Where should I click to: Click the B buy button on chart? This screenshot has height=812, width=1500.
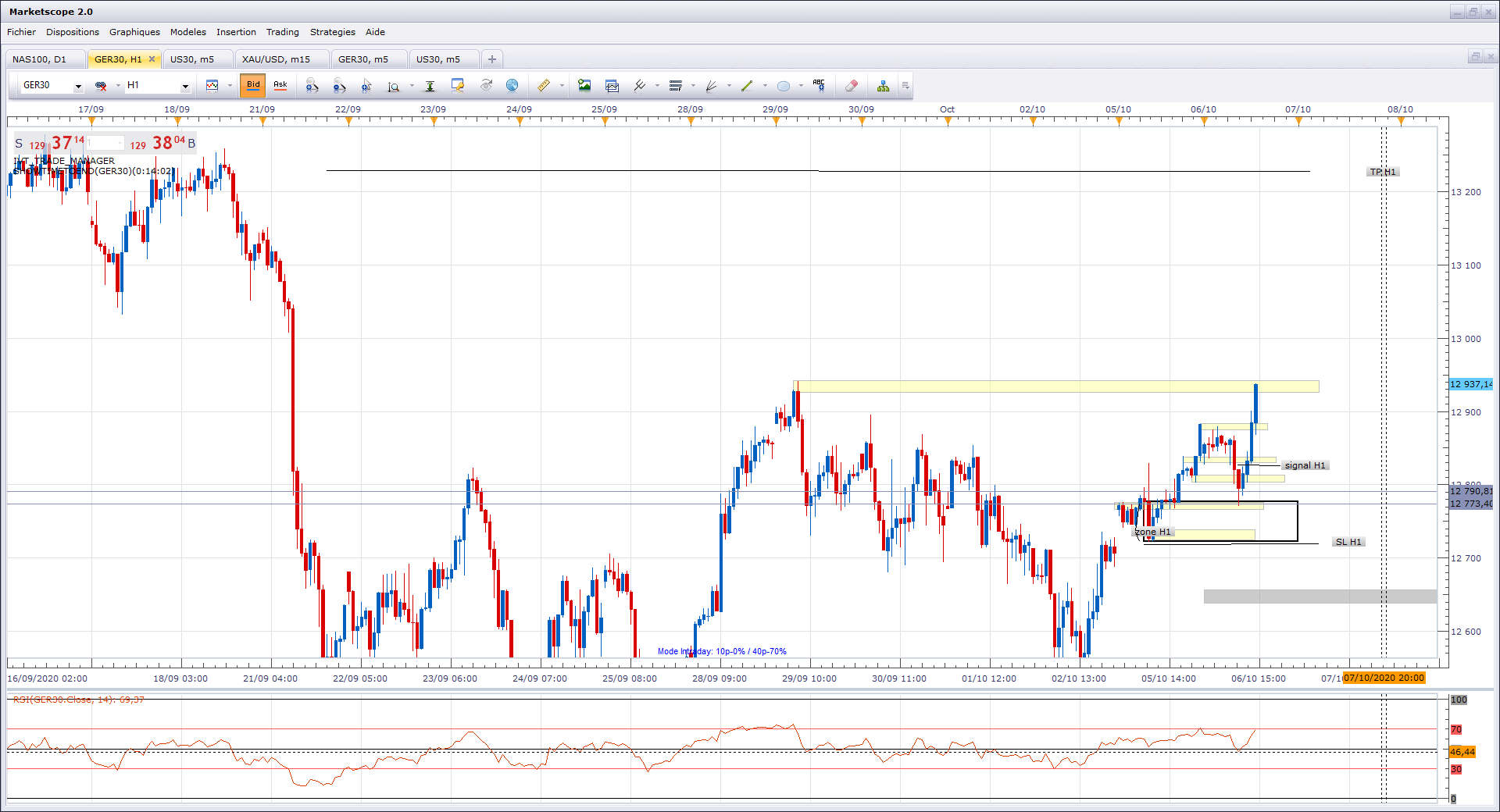[191, 144]
